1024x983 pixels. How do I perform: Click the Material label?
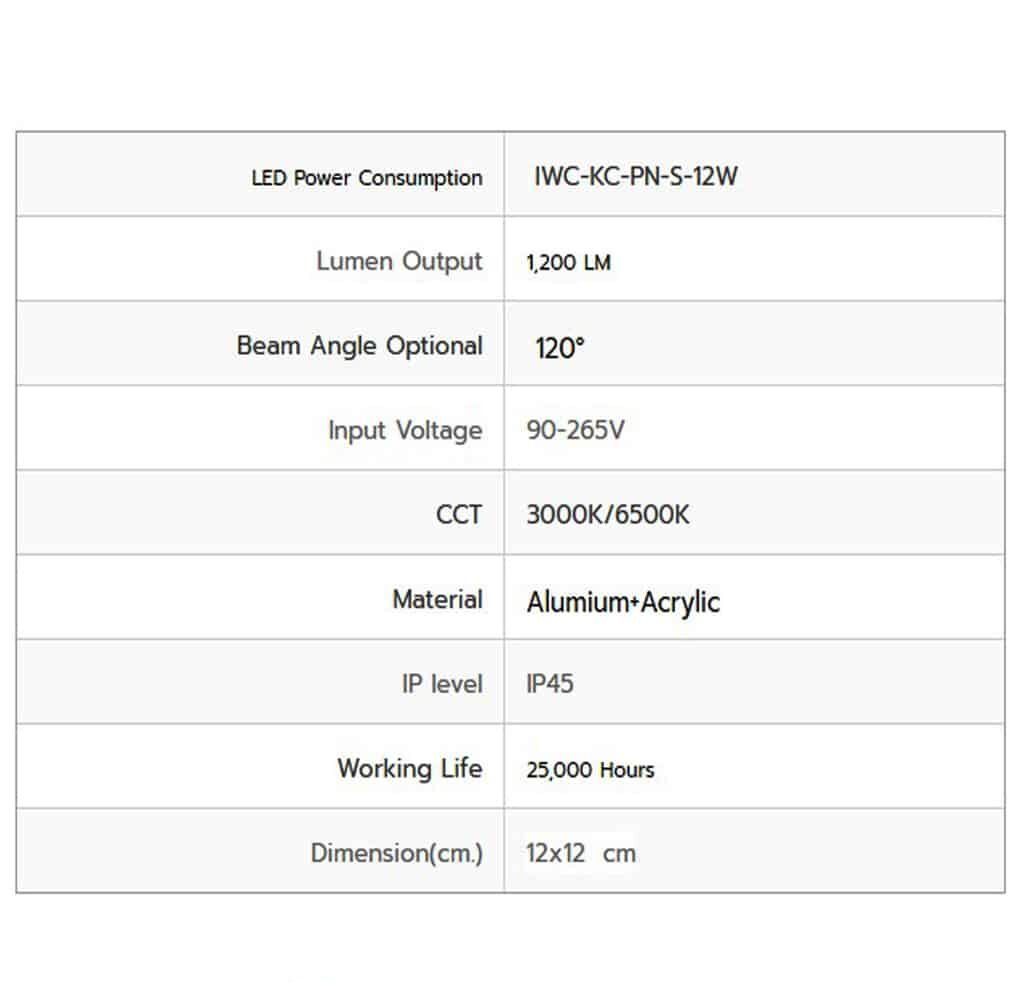(438, 600)
